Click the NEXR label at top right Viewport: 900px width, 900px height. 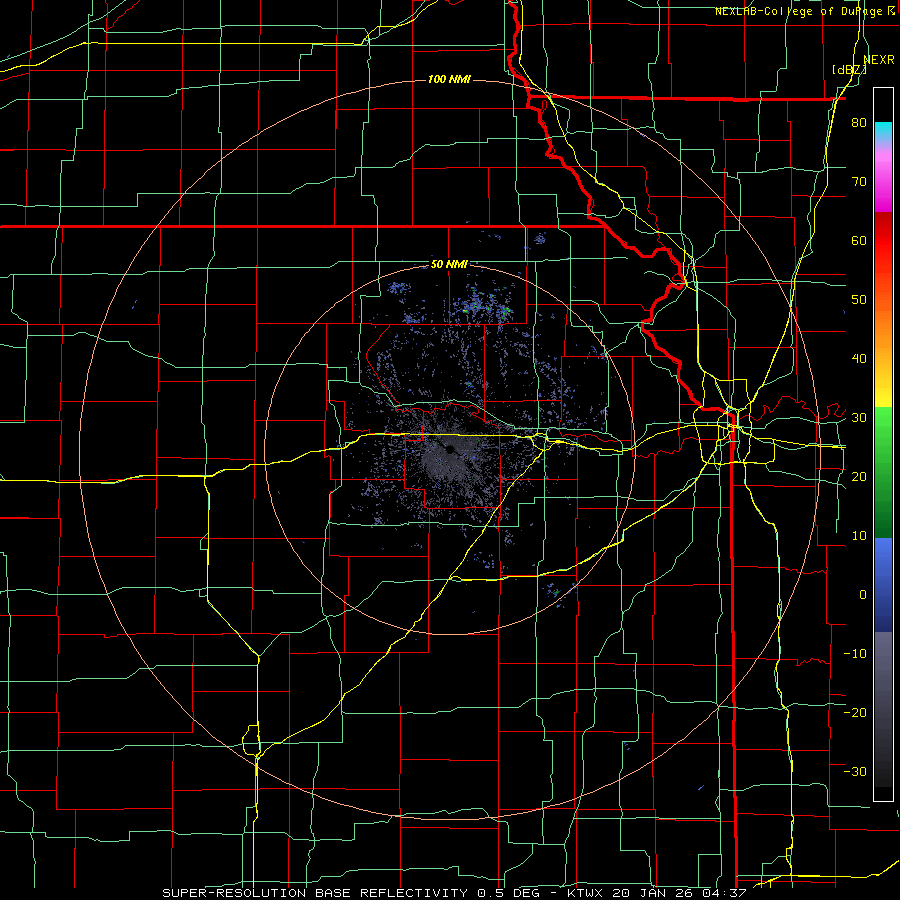point(879,60)
